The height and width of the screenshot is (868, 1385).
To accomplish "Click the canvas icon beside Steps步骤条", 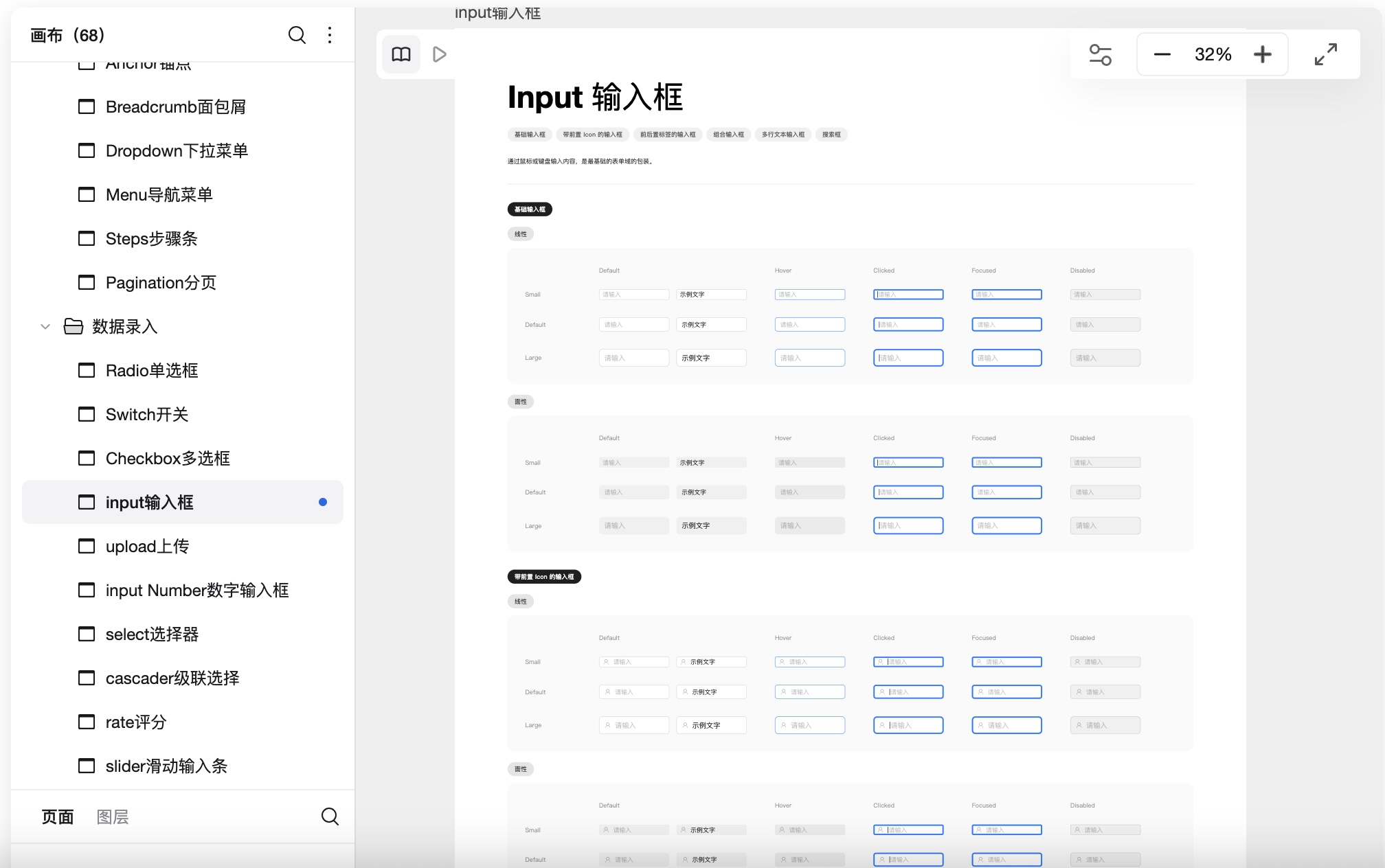I will tap(87, 239).
